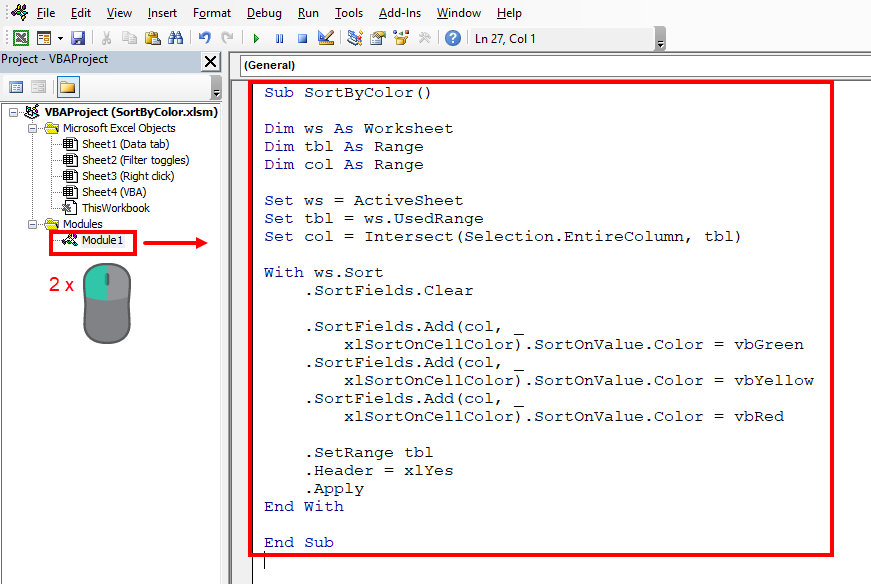Open the Help menu
This screenshot has width=871, height=584.
click(x=509, y=13)
